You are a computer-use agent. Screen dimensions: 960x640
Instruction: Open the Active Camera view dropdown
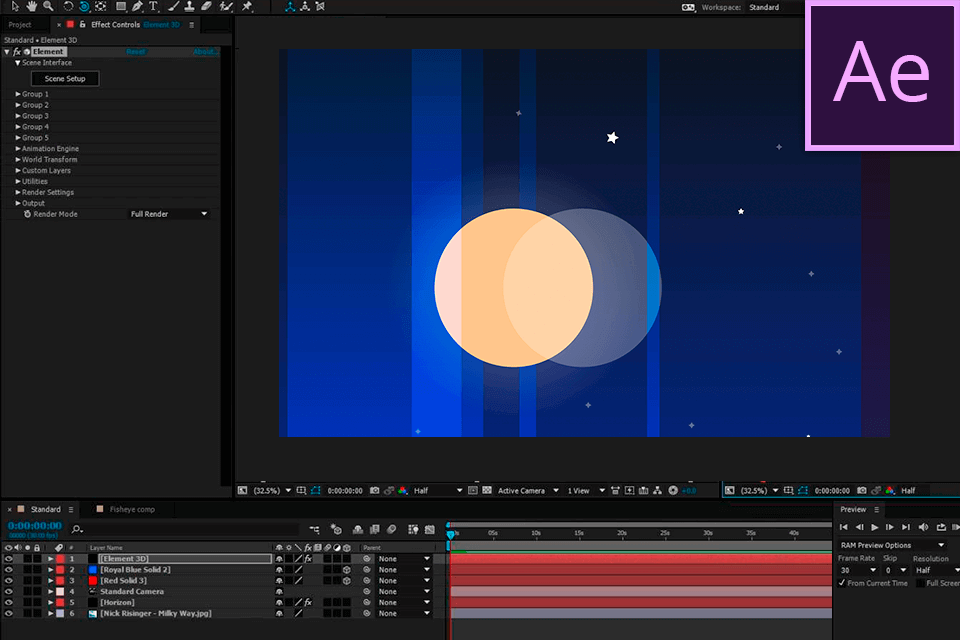(528, 491)
